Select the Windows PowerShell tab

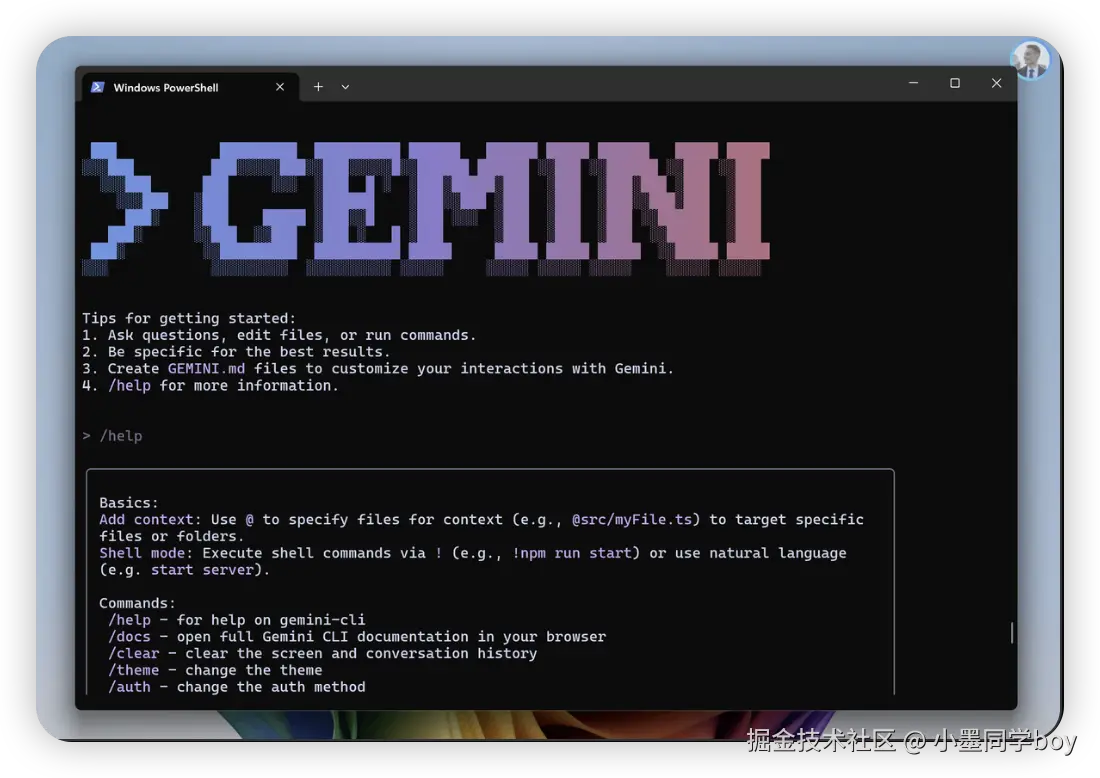point(189,87)
